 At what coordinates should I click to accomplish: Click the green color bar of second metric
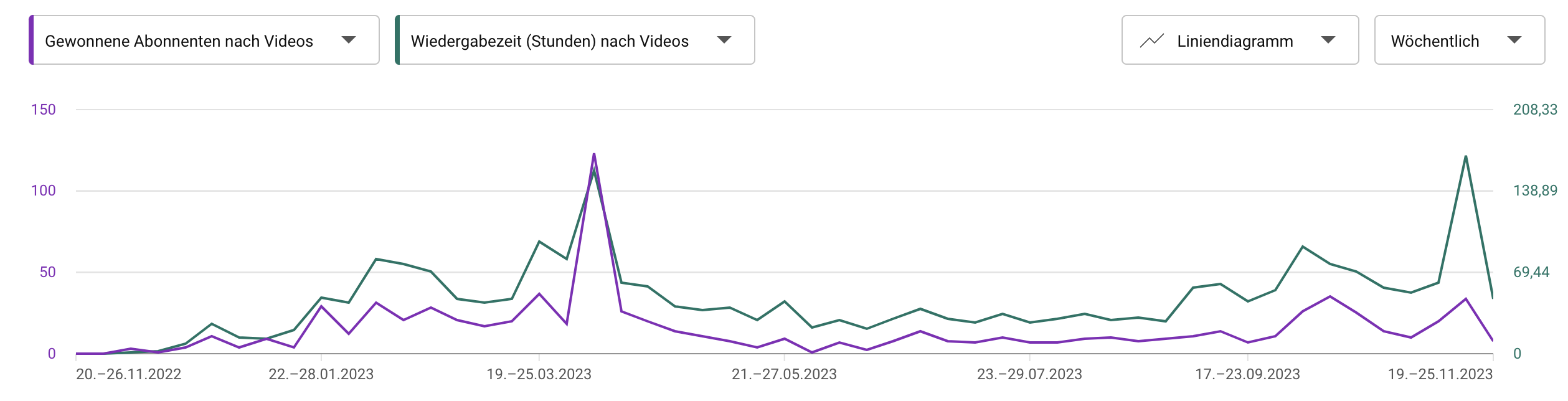pyautogui.click(x=397, y=40)
